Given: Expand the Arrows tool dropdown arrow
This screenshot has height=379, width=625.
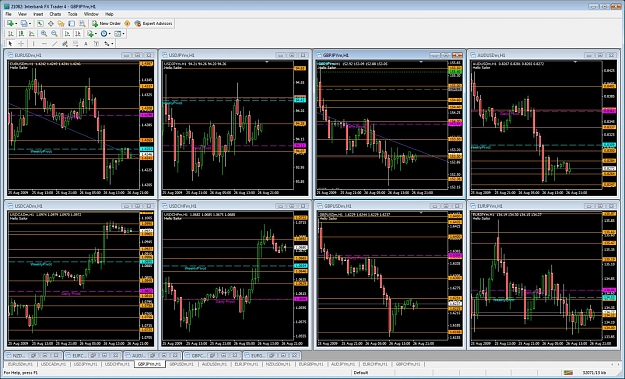Looking at the screenshot, I should pyautogui.click(x=112, y=44).
